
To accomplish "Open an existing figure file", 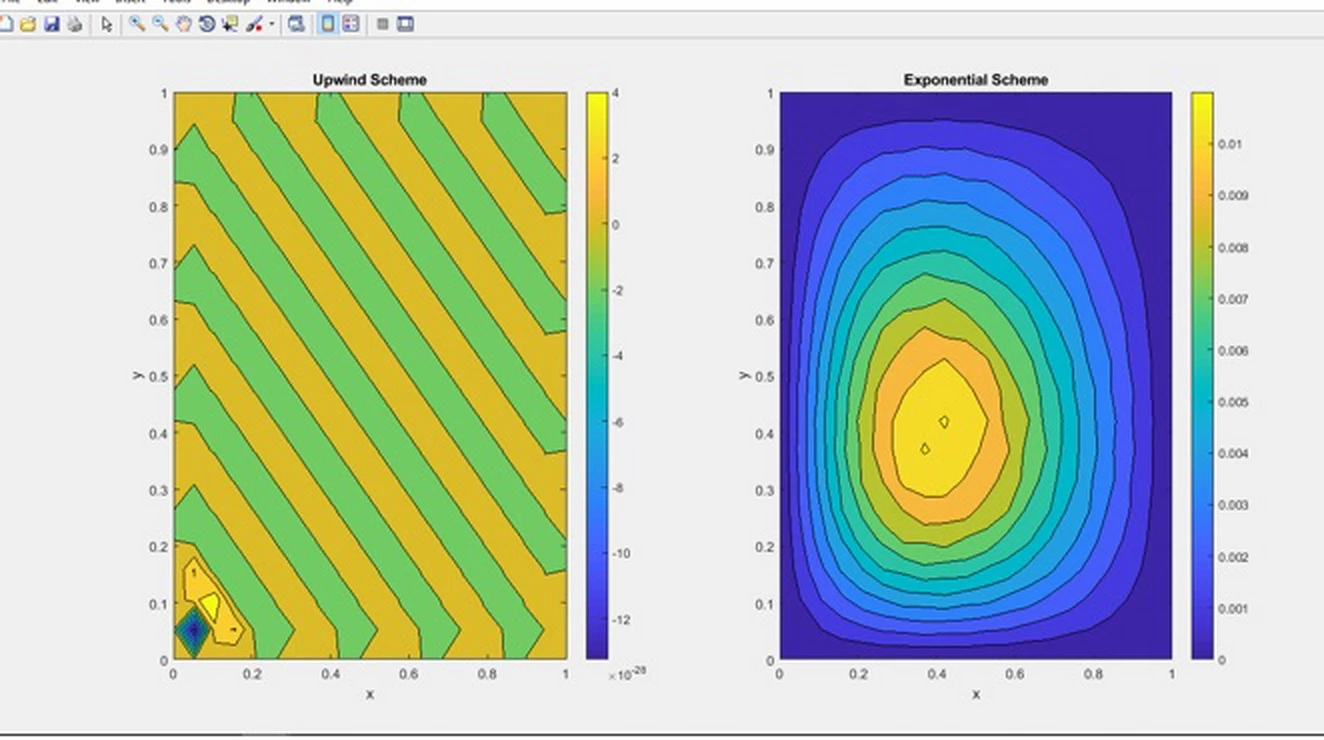I will [28, 24].
